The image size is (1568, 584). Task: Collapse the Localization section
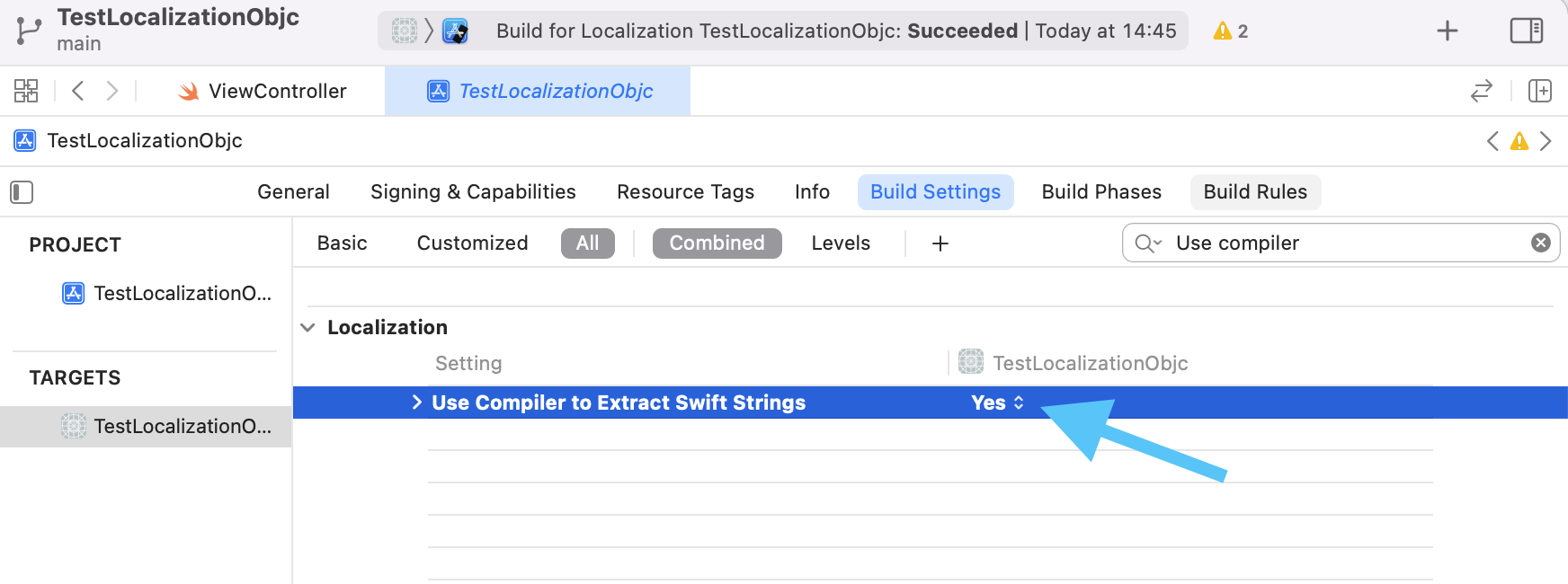(308, 328)
